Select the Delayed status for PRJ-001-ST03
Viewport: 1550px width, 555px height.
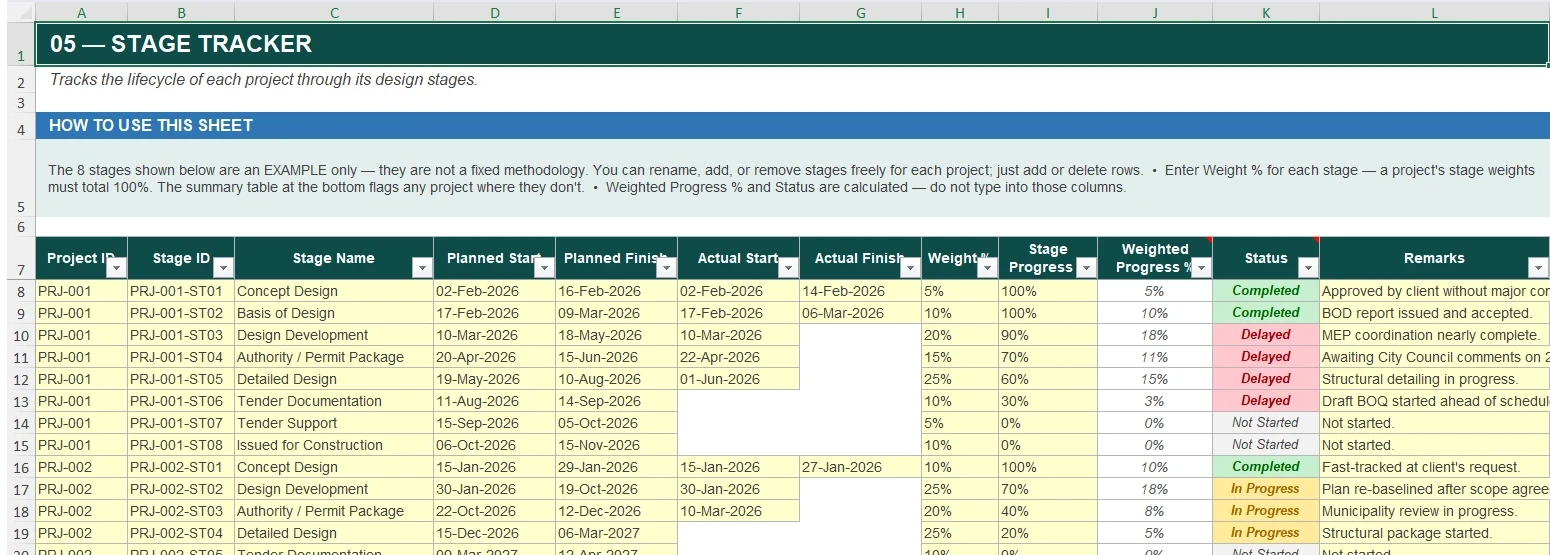point(1266,335)
